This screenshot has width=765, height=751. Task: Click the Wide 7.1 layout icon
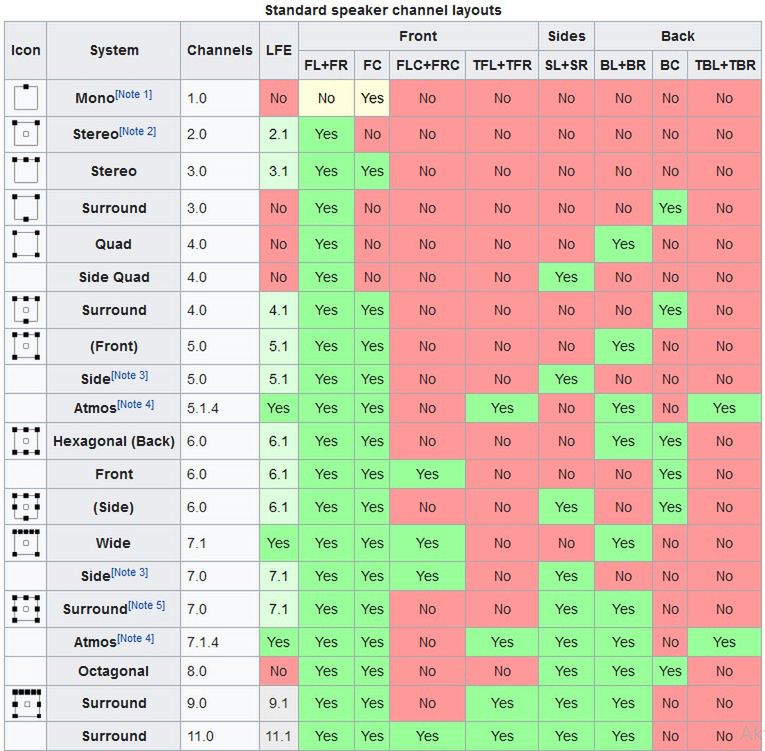pyautogui.click(x=26, y=543)
